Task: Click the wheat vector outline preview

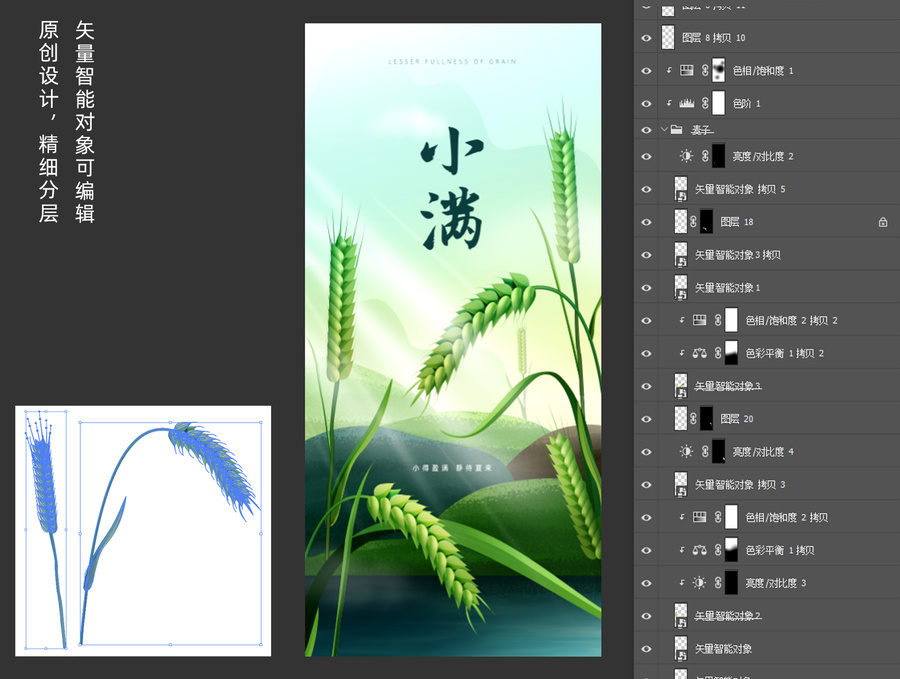Action: (x=143, y=531)
